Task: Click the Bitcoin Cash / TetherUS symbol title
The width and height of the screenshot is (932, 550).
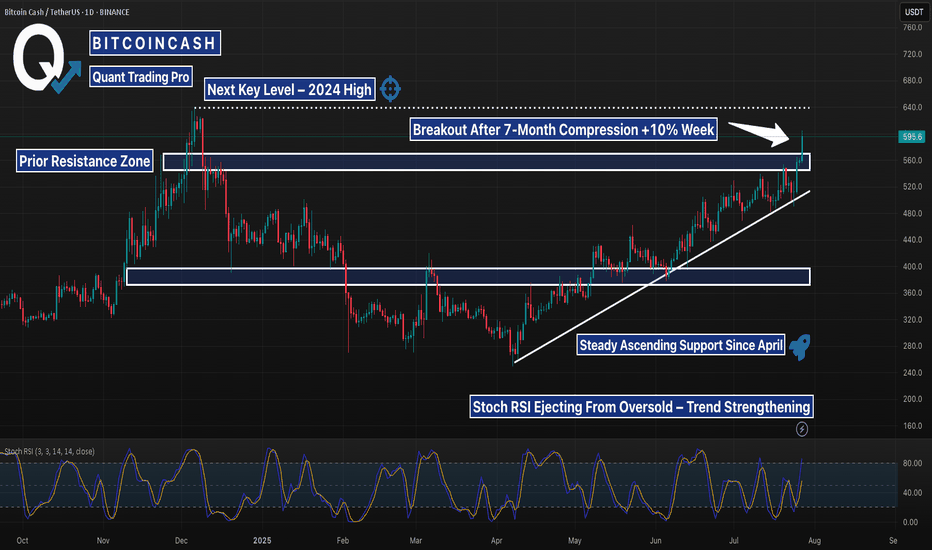Action: (67, 12)
